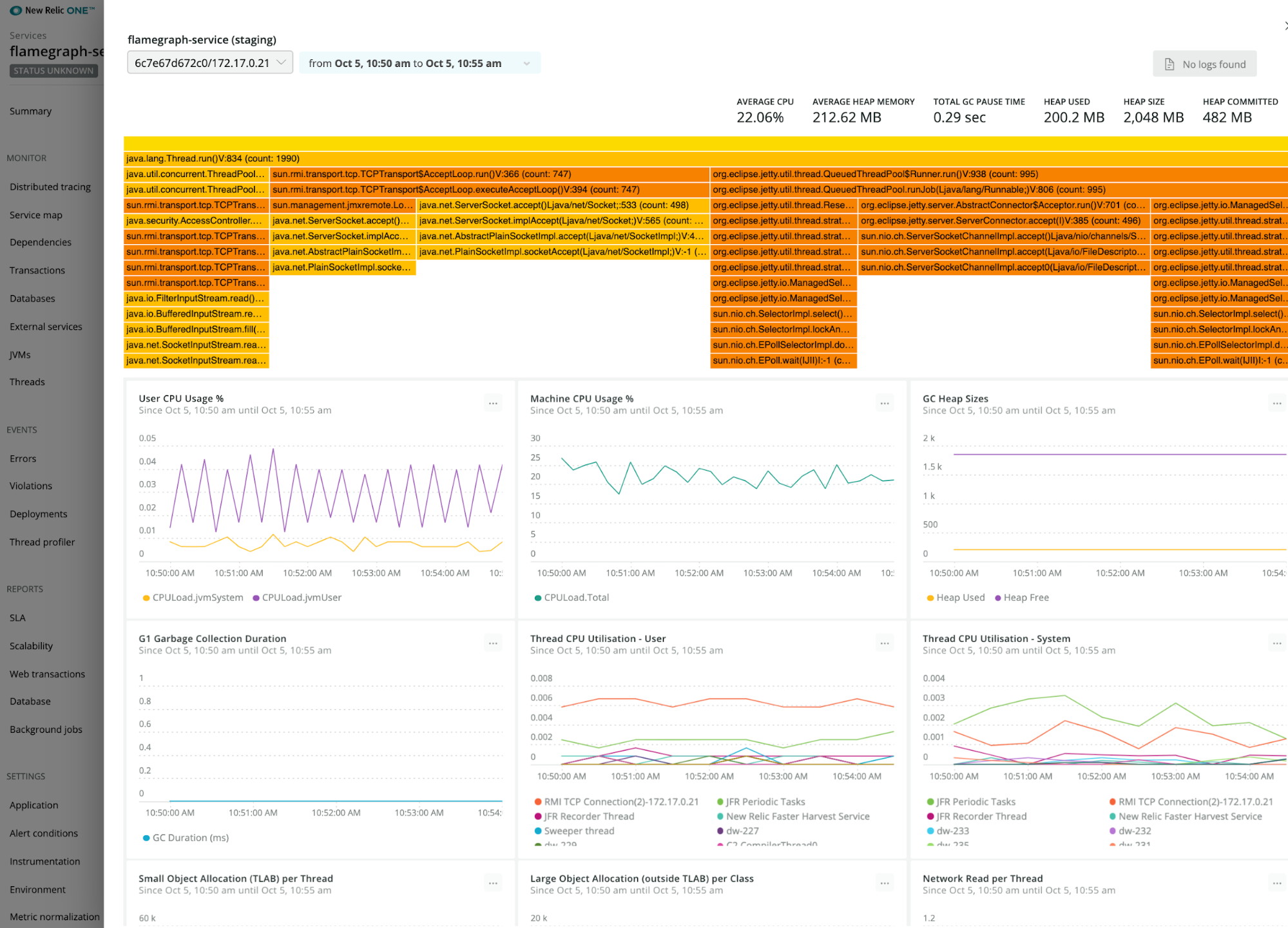Viewport: 1288px width, 928px height.
Task: Click the document icon beside No logs found
Action: (1169, 64)
